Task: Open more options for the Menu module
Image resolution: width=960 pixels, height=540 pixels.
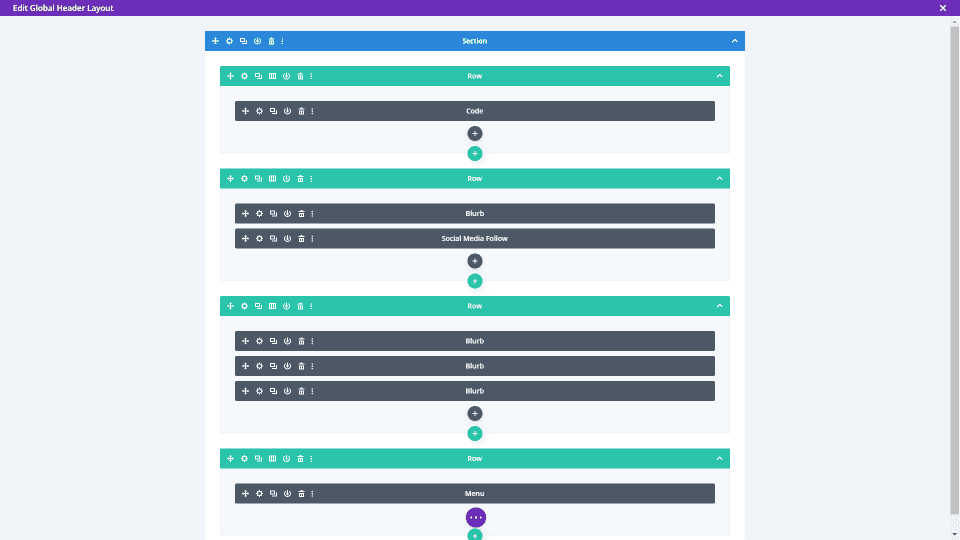Action: click(x=312, y=493)
